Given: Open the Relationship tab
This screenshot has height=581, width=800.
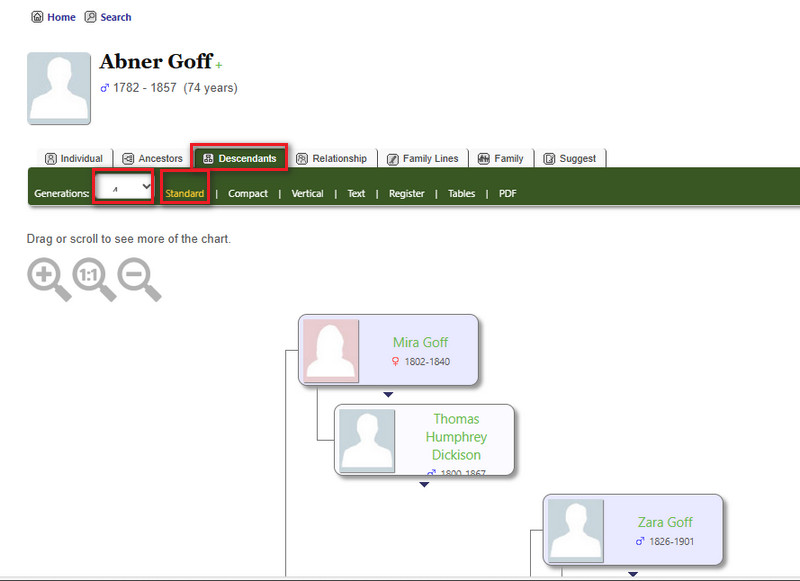Looking at the screenshot, I should pyautogui.click(x=331, y=158).
